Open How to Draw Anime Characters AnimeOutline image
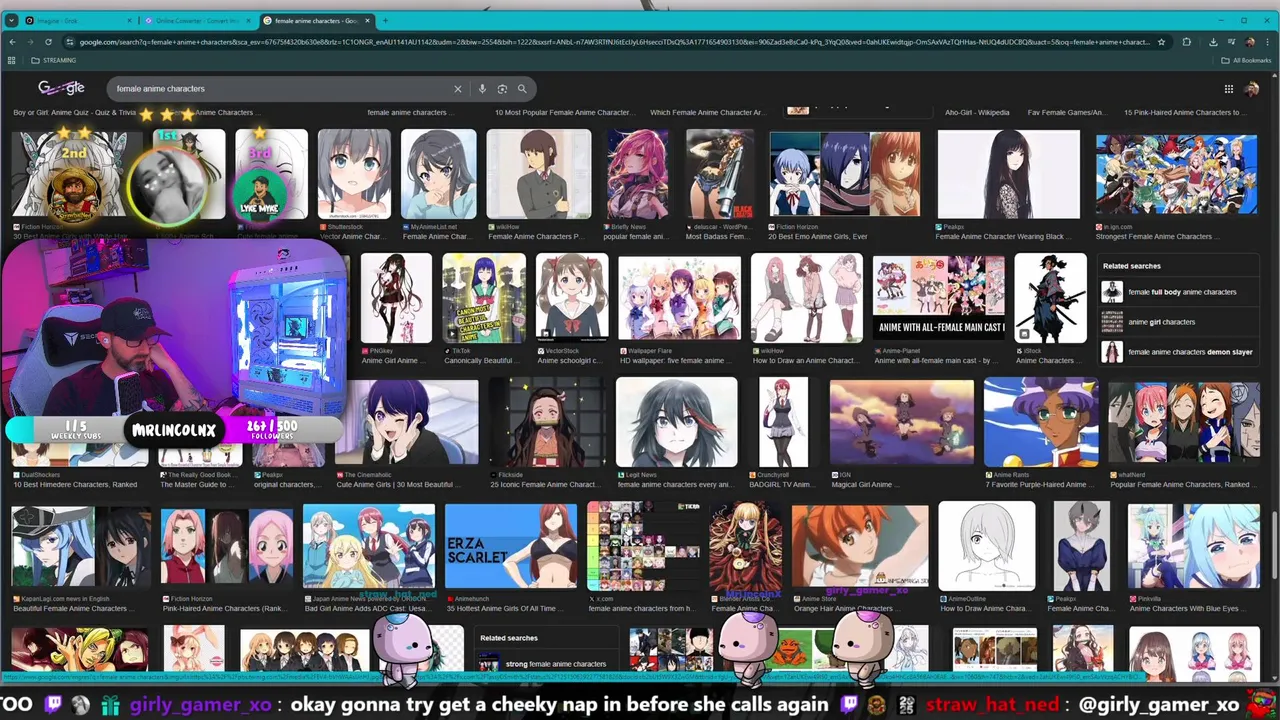 point(987,546)
